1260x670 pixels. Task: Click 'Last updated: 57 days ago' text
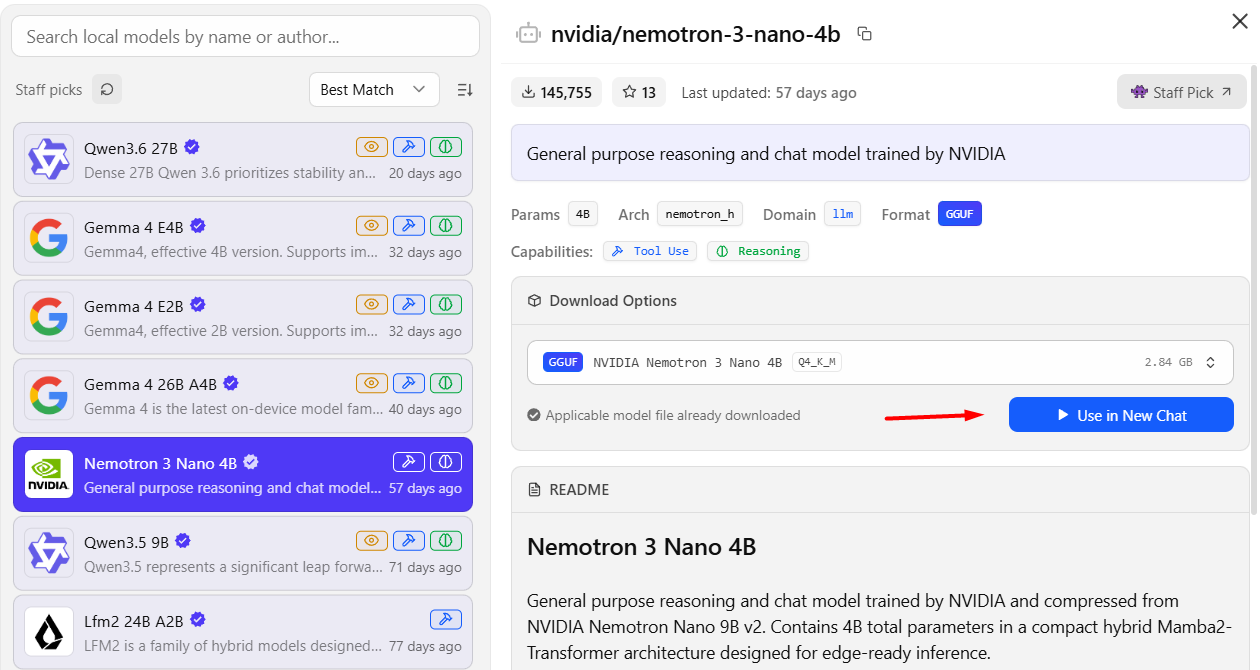click(x=769, y=92)
